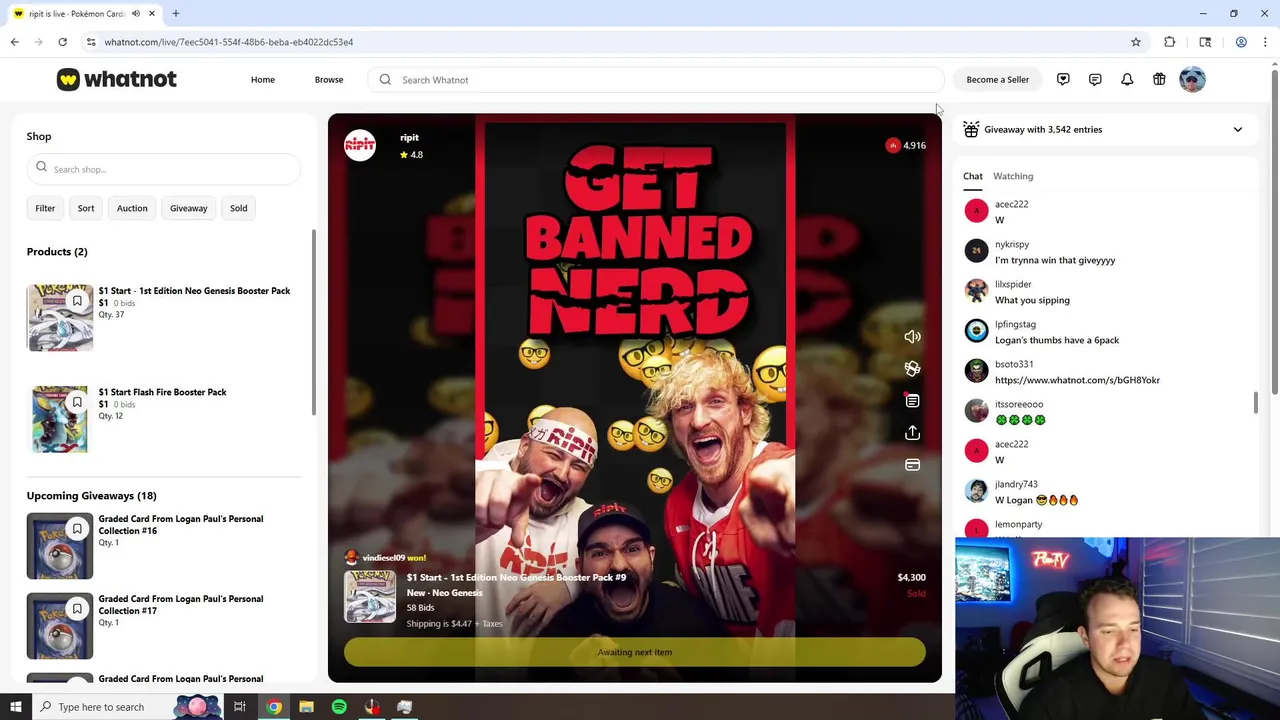
Task: Open Browse in the top navigation
Action: [329, 80]
